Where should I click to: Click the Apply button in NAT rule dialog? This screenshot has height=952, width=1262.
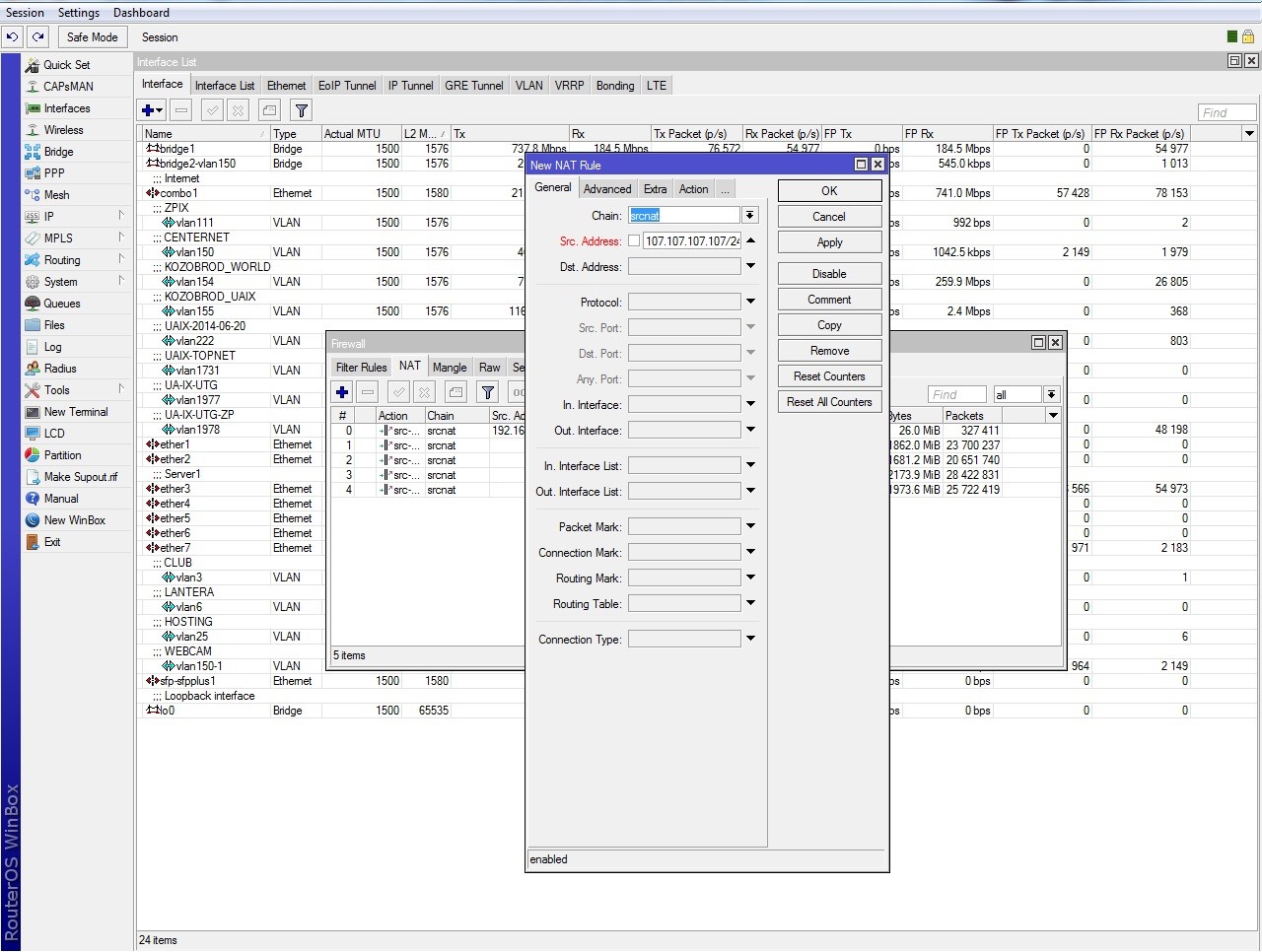tap(829, 242)
